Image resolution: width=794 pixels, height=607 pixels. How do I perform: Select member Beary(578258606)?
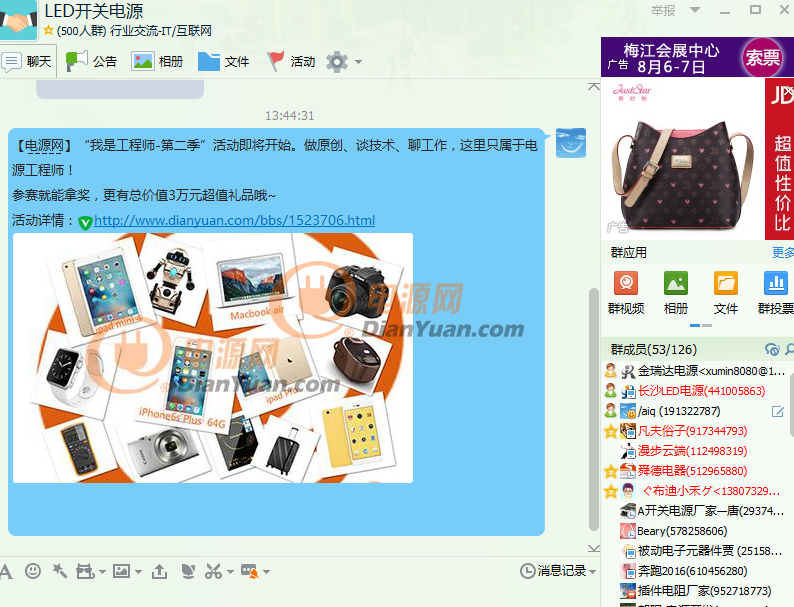pos(695,531)
